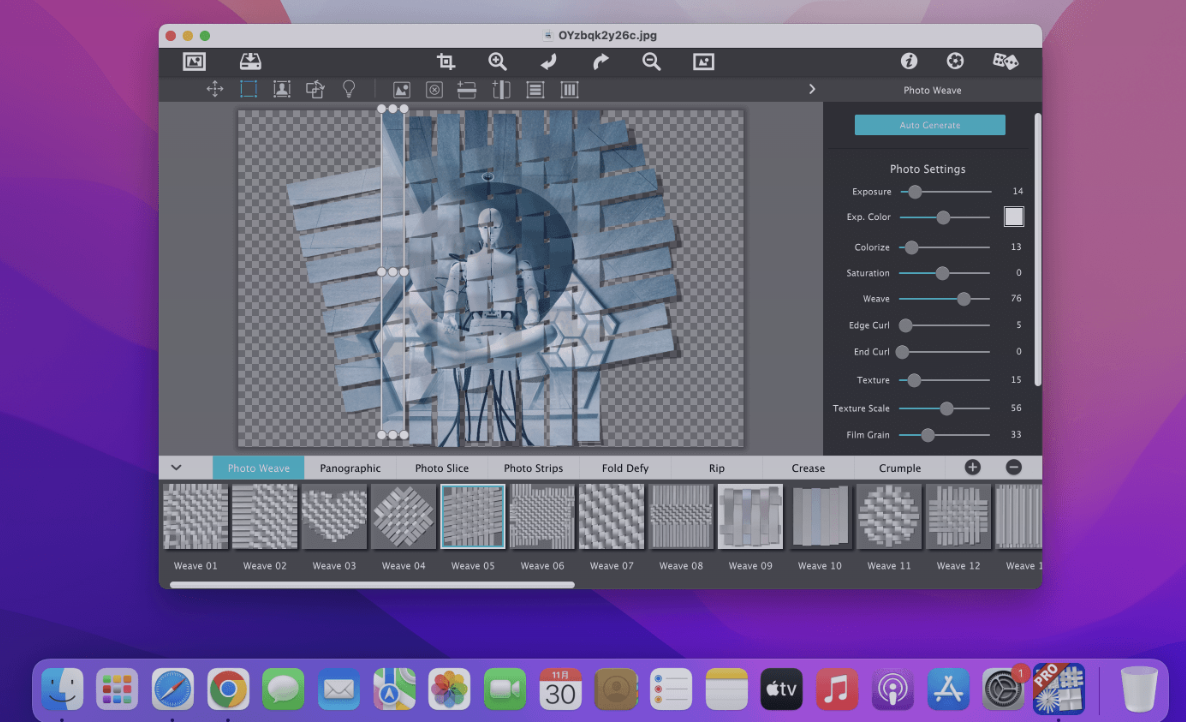Click the fit image to window icon
1186x722 pixels.
[x=703, y=62]
